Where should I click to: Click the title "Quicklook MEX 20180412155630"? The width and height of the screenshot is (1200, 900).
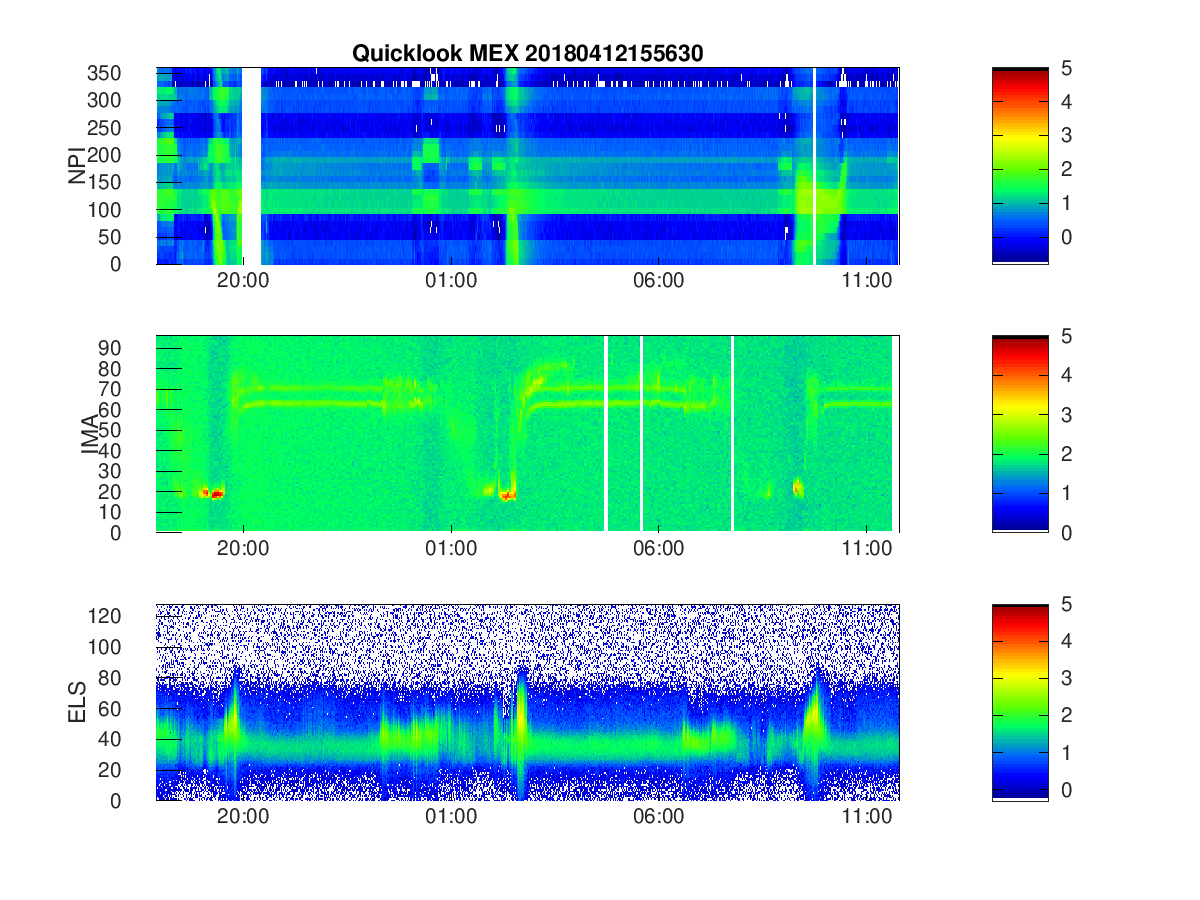tap(528, 54)
